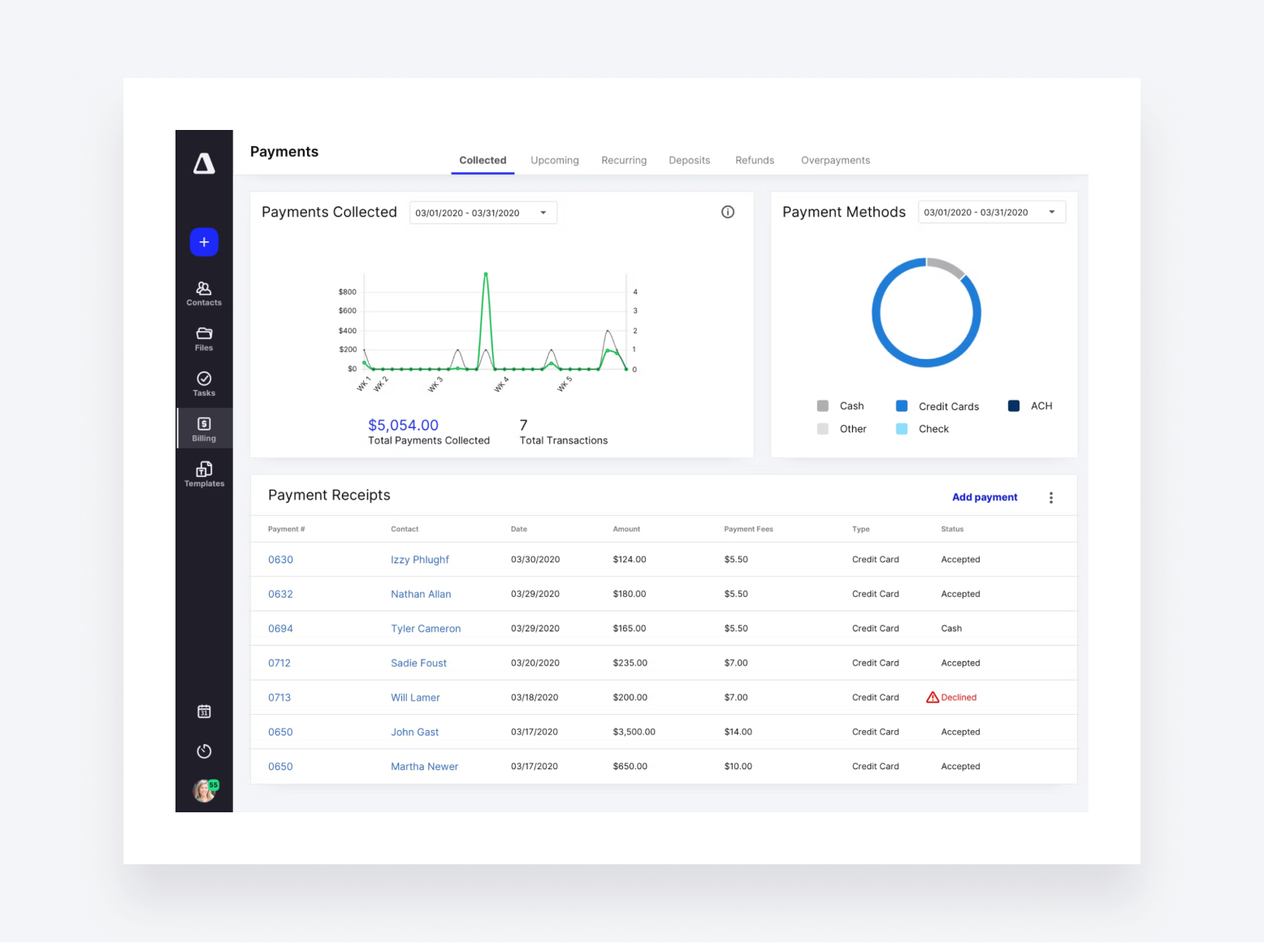This screenshot has height=952, width=1264.
Task: Open the Tasks panel from the sidebar
Action: (203, 383)
